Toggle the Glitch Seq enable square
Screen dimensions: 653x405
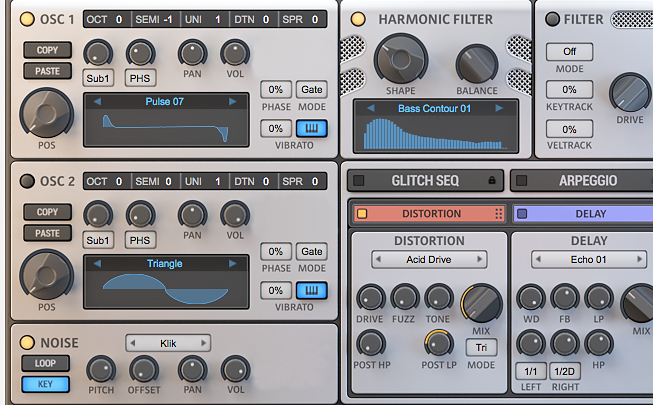click(359, 180)
